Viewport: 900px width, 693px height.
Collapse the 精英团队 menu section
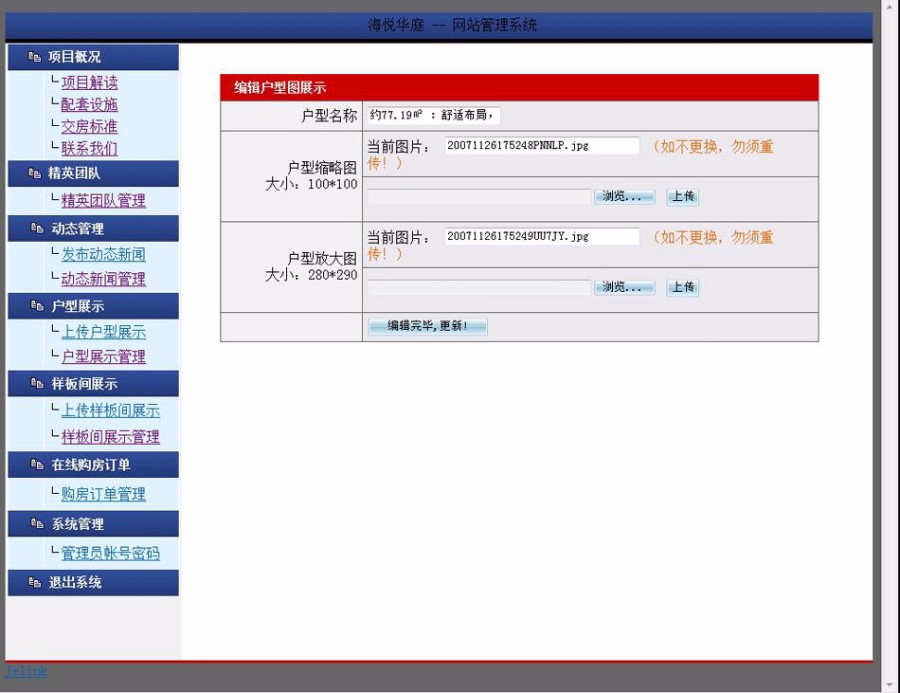pos(93,173)
